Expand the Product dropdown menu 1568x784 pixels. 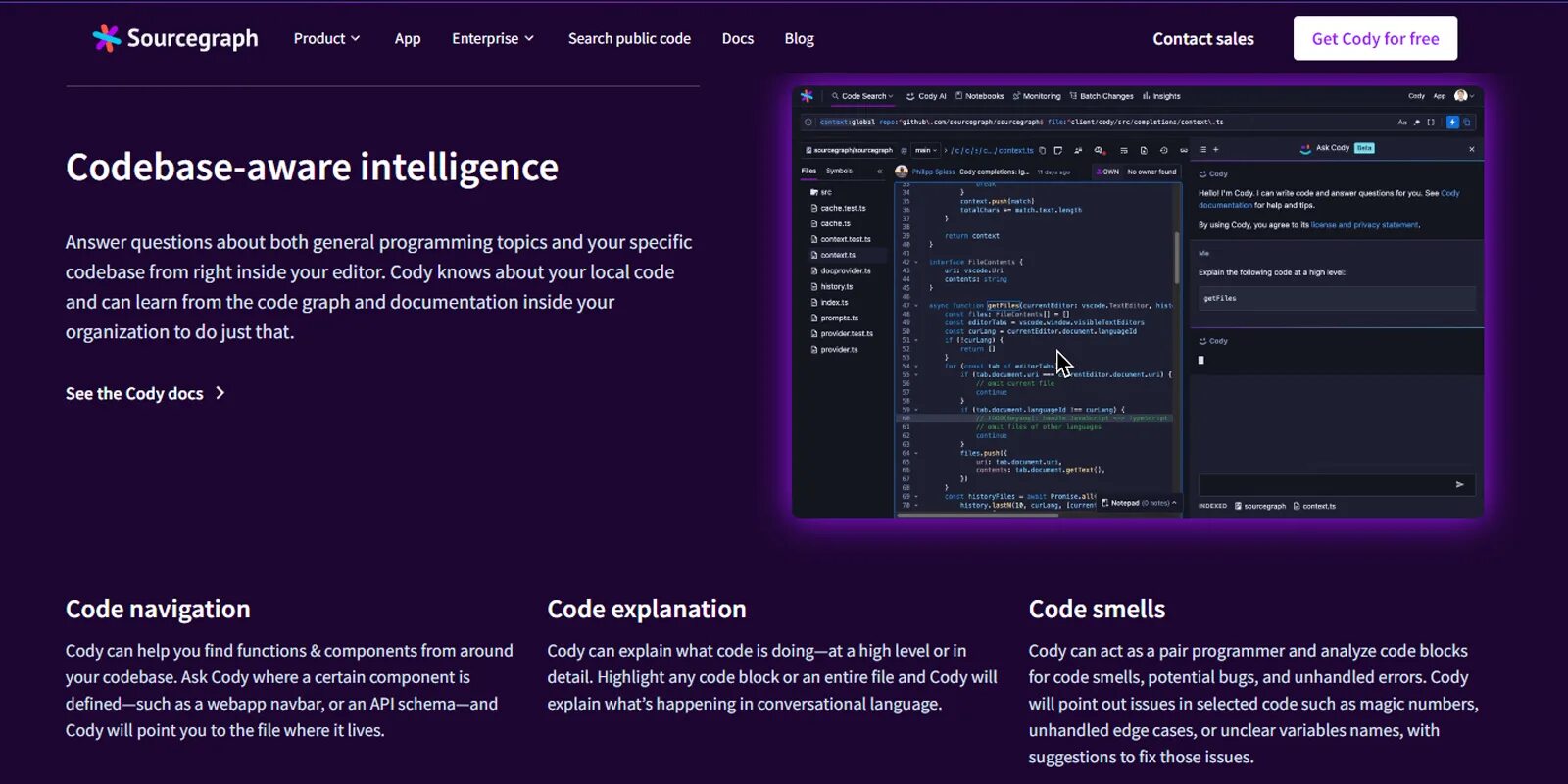(326, 38)
